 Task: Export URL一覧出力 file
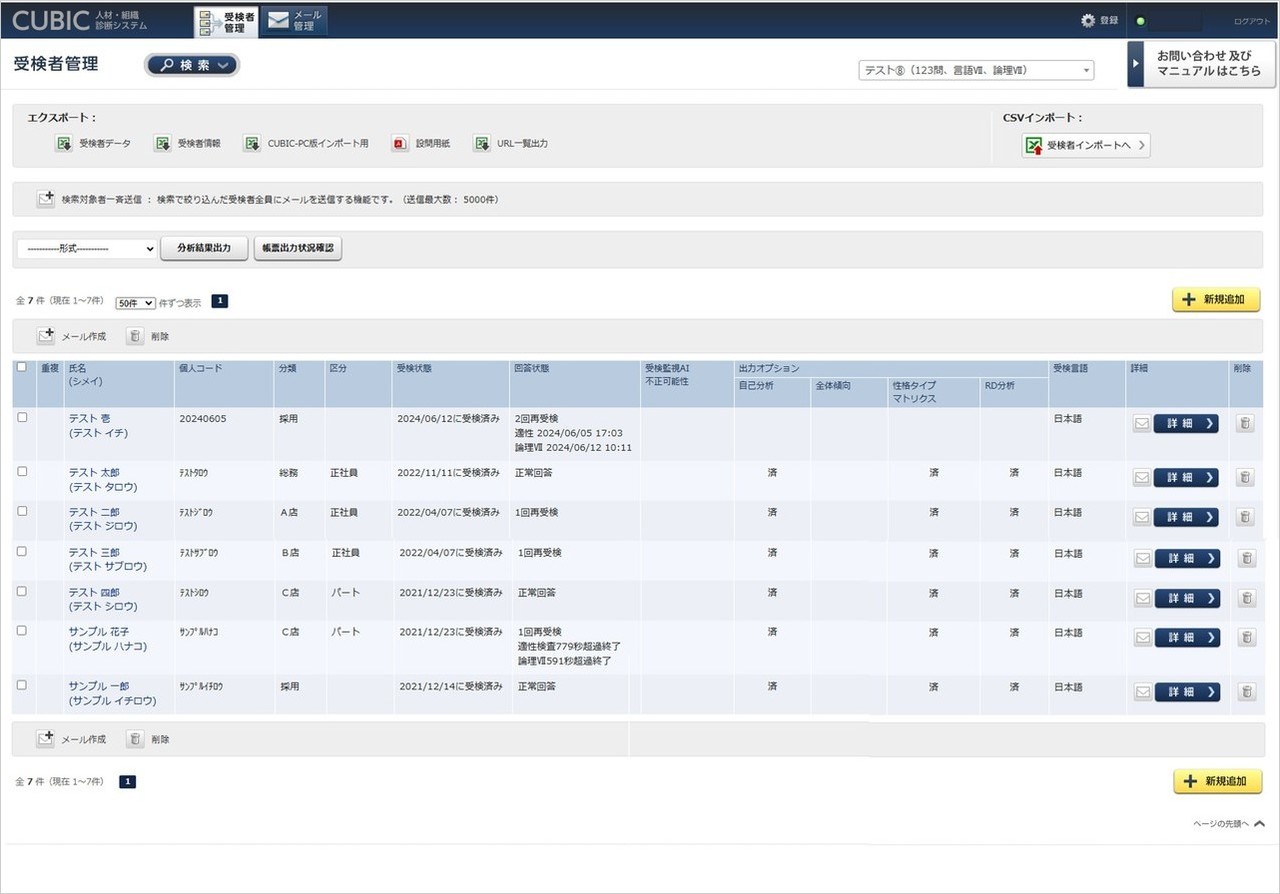coord(511,144)
